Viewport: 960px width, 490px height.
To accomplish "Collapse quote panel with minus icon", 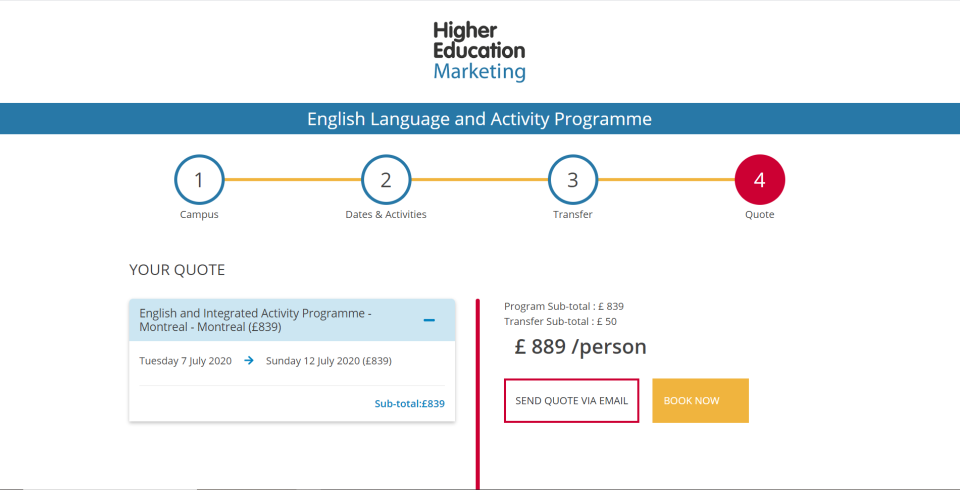I will pyautogui.click(x=429, y=320).
